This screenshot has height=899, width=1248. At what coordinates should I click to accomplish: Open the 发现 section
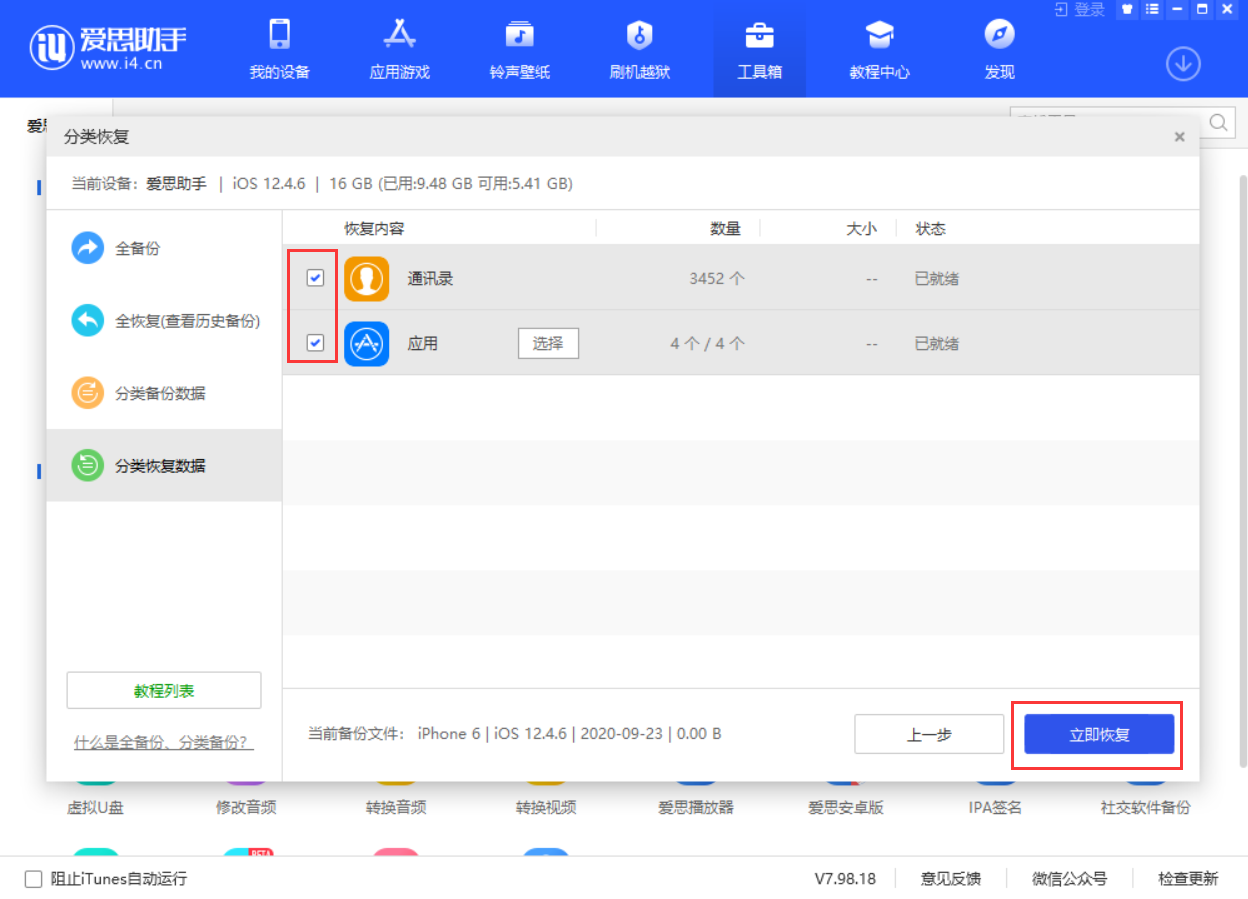(998, 48)
